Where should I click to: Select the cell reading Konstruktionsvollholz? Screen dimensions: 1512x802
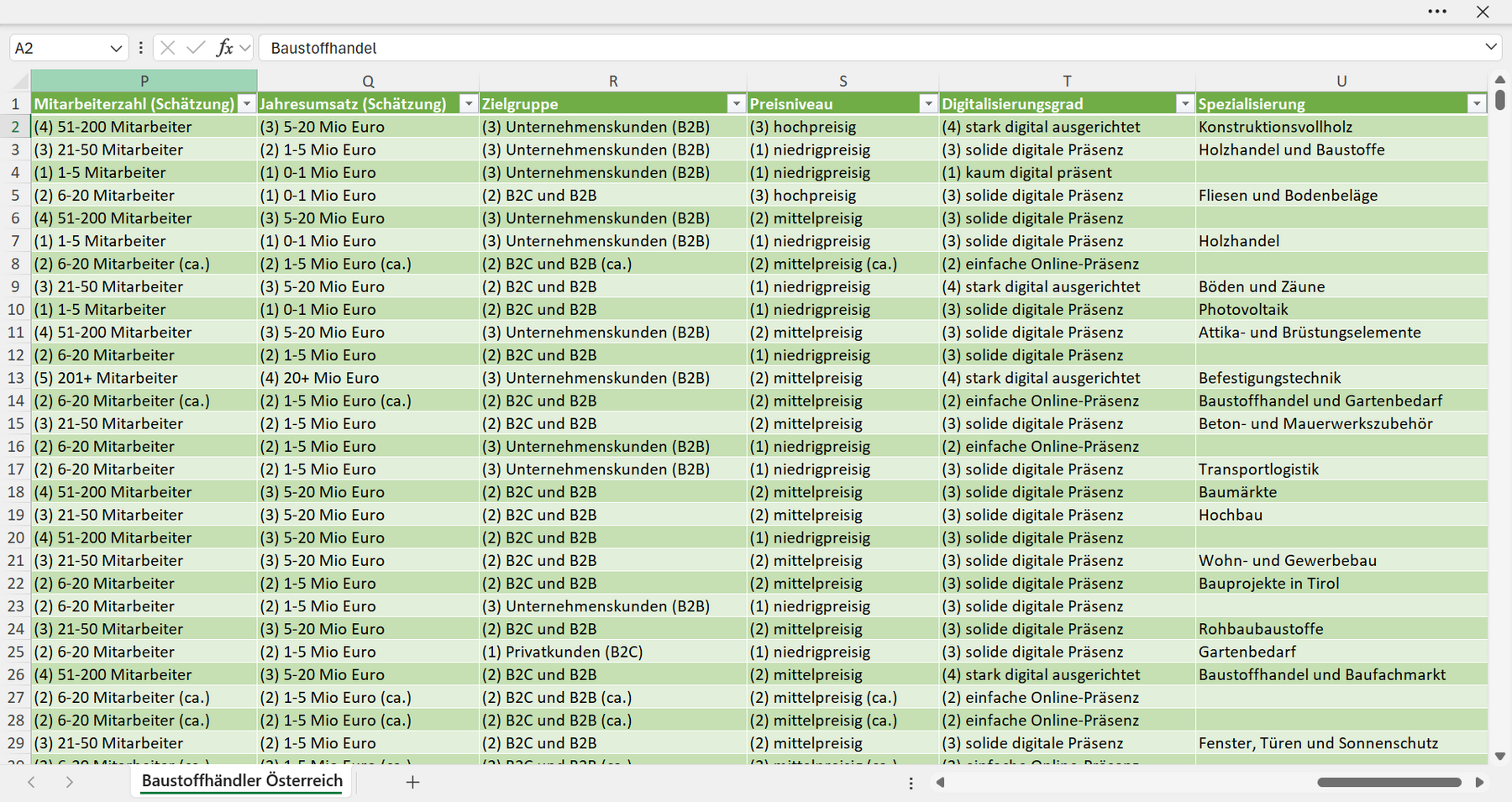coord(1341,127)
